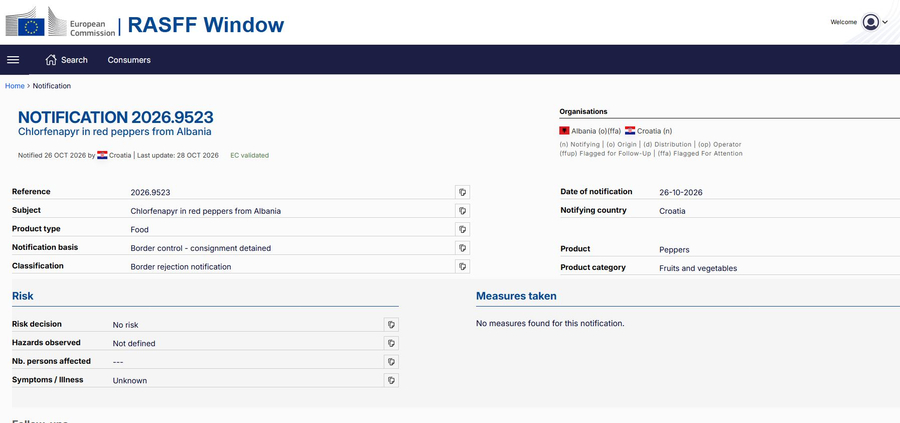Click the home Search icon

coord(51,60)
